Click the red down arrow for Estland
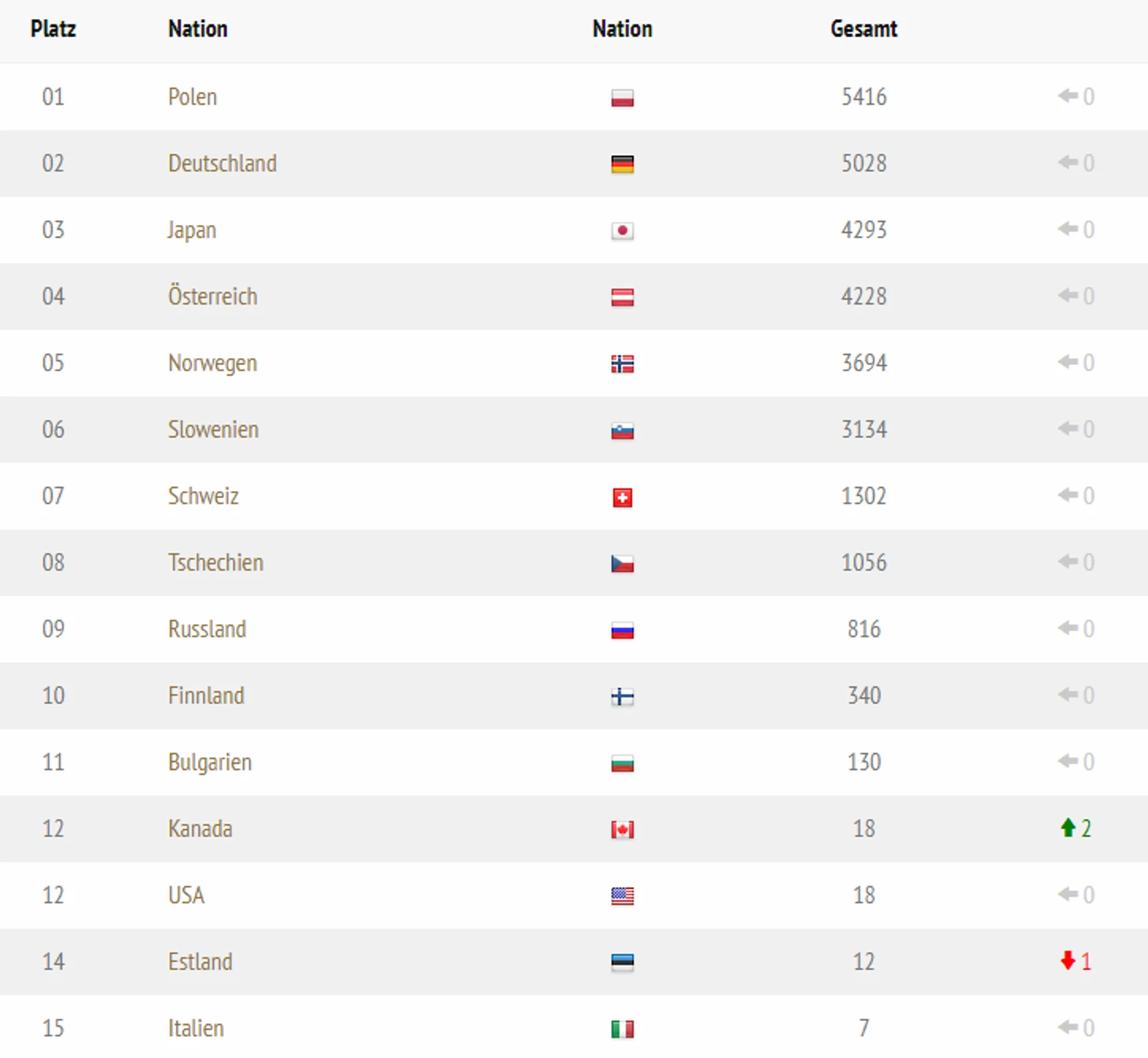This screenshot has width=1148, height=1058. pos(1067,960)
